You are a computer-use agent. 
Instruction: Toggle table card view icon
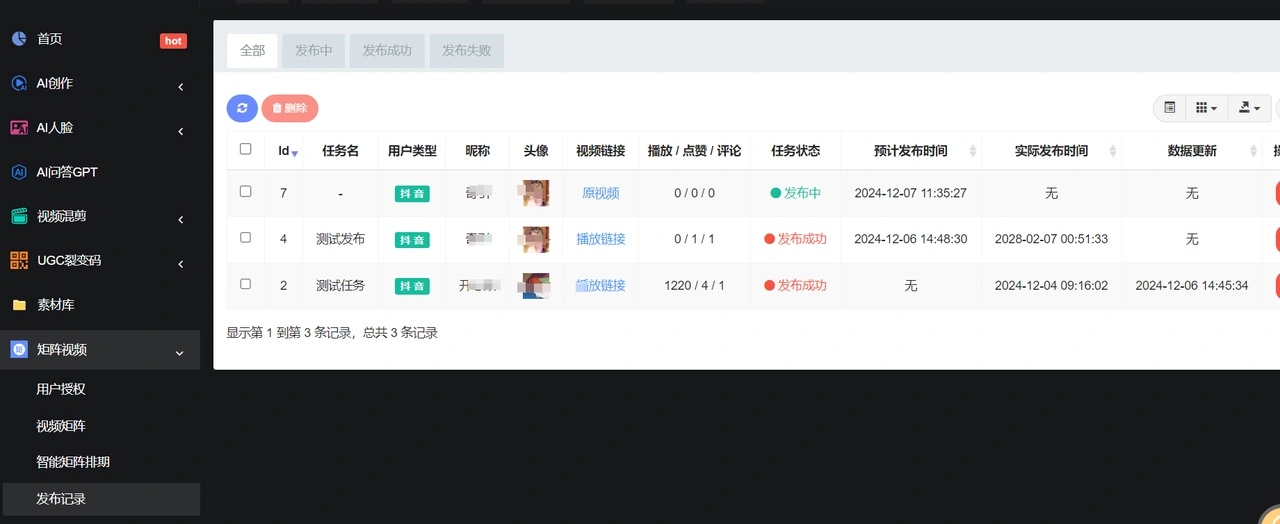click(x=1169, y=108)
